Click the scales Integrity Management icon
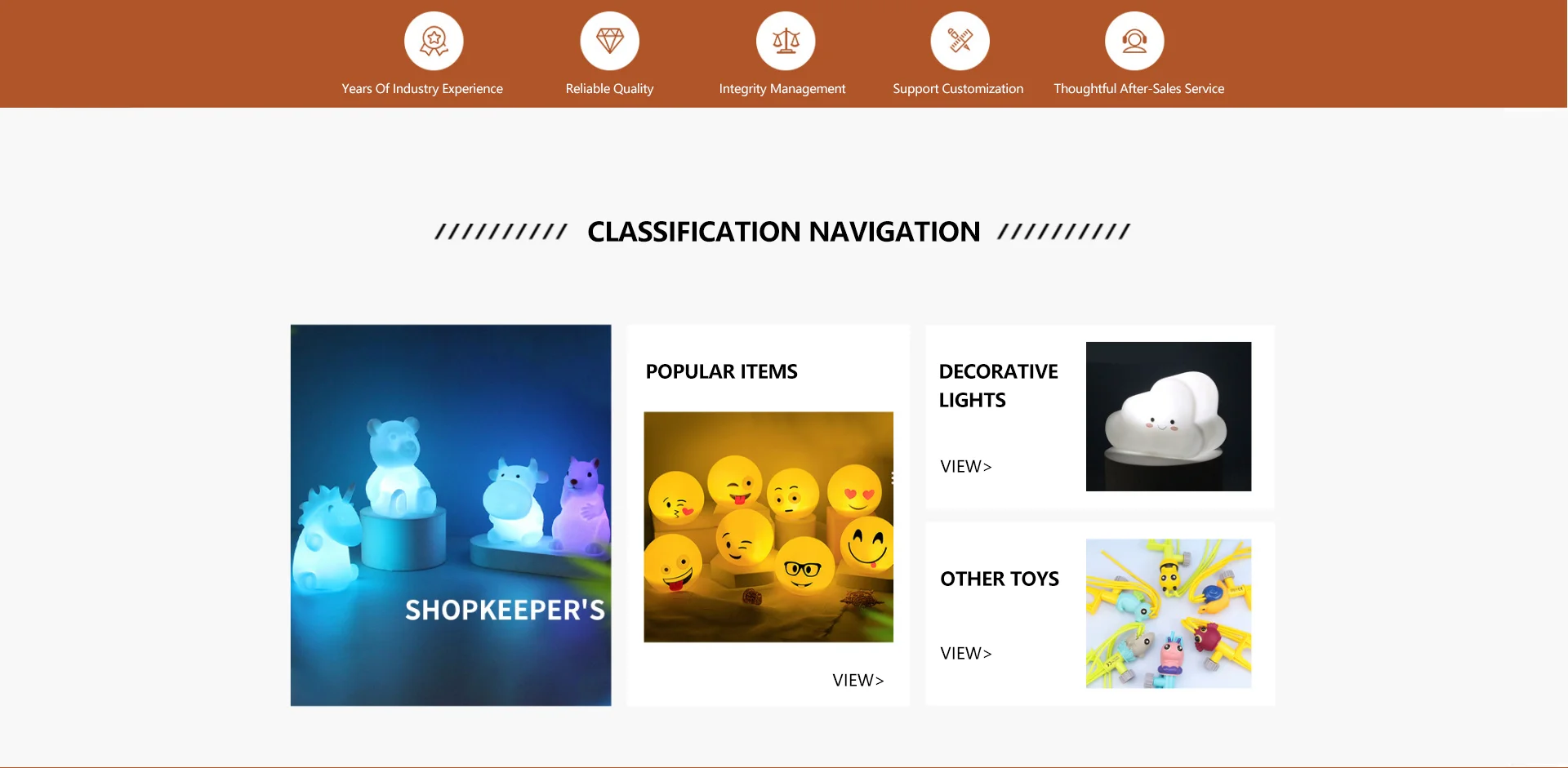 click(786, 41)
